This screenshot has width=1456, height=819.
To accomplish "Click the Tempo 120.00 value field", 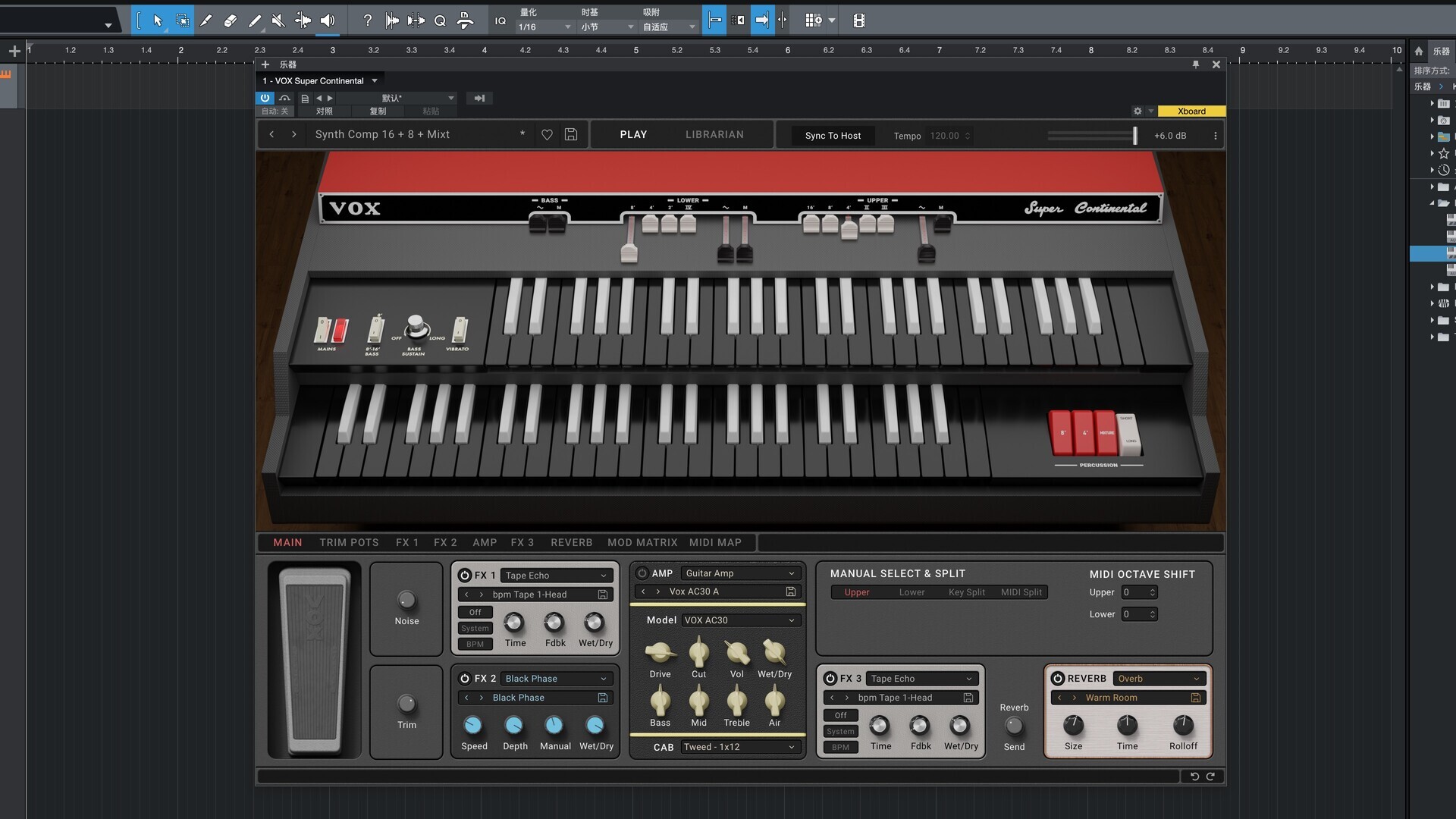I will pos(949,136).
